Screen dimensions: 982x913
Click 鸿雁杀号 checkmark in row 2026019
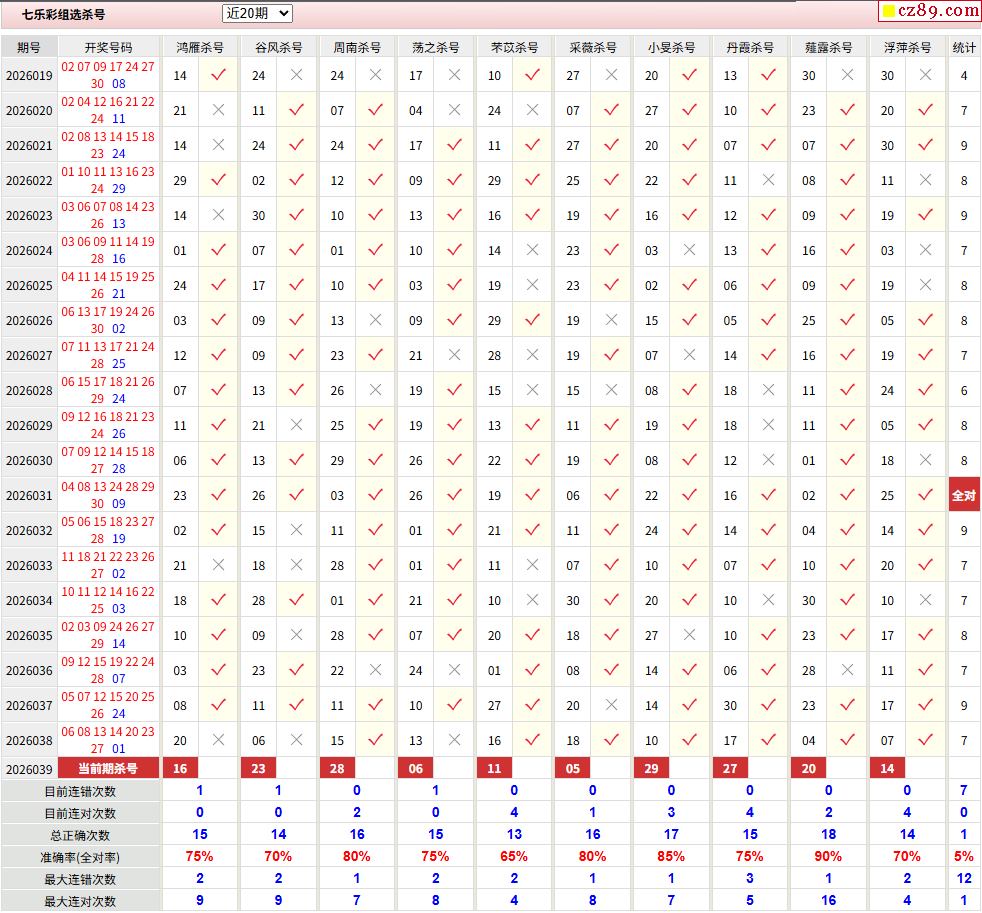coord(218,75)
